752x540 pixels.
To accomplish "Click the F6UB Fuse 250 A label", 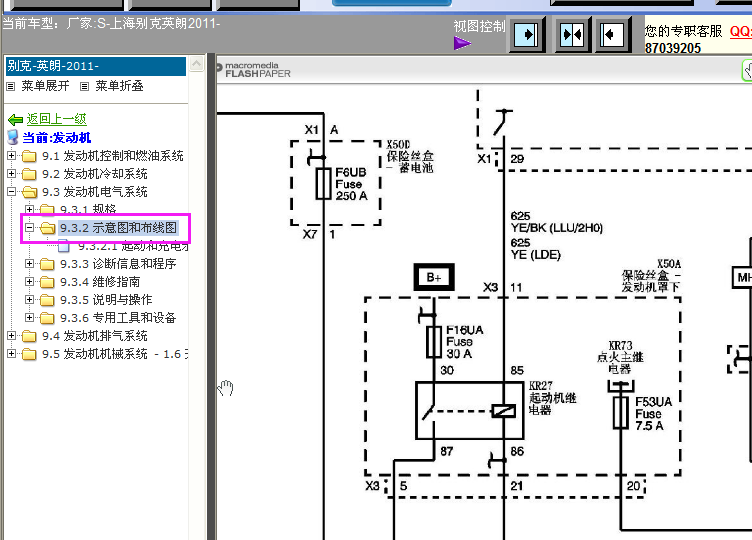I will [351, 184].
